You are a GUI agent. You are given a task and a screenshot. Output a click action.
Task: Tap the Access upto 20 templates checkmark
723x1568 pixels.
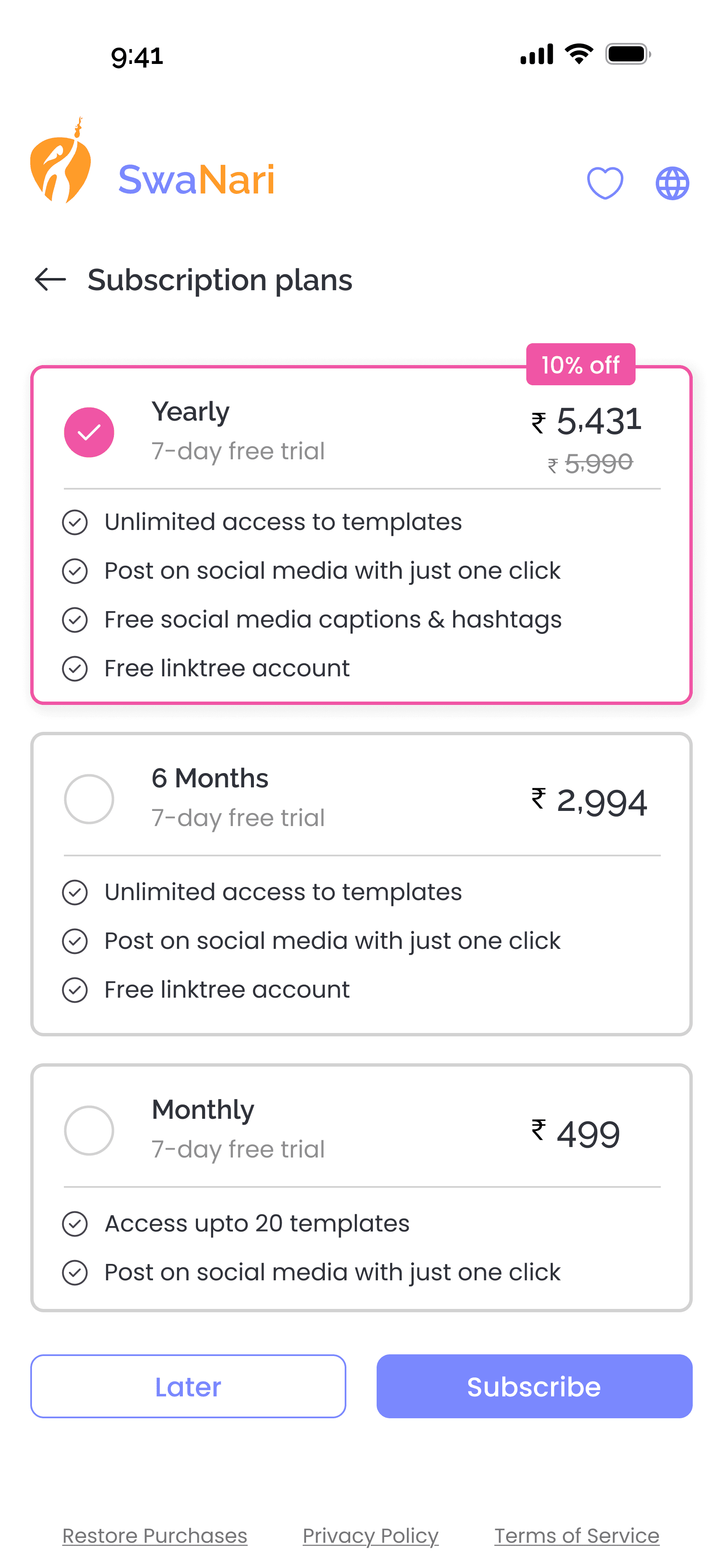[75, 1224]
